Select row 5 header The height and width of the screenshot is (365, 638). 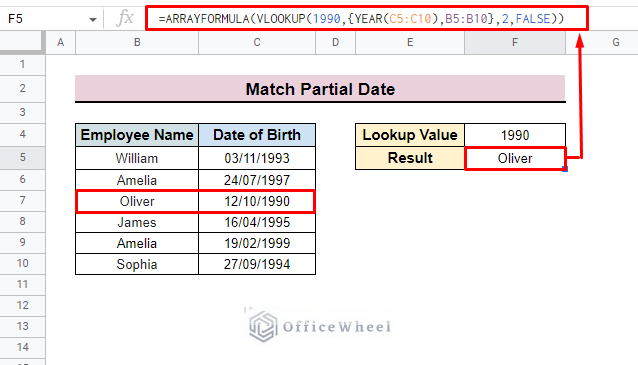(22, 157)
